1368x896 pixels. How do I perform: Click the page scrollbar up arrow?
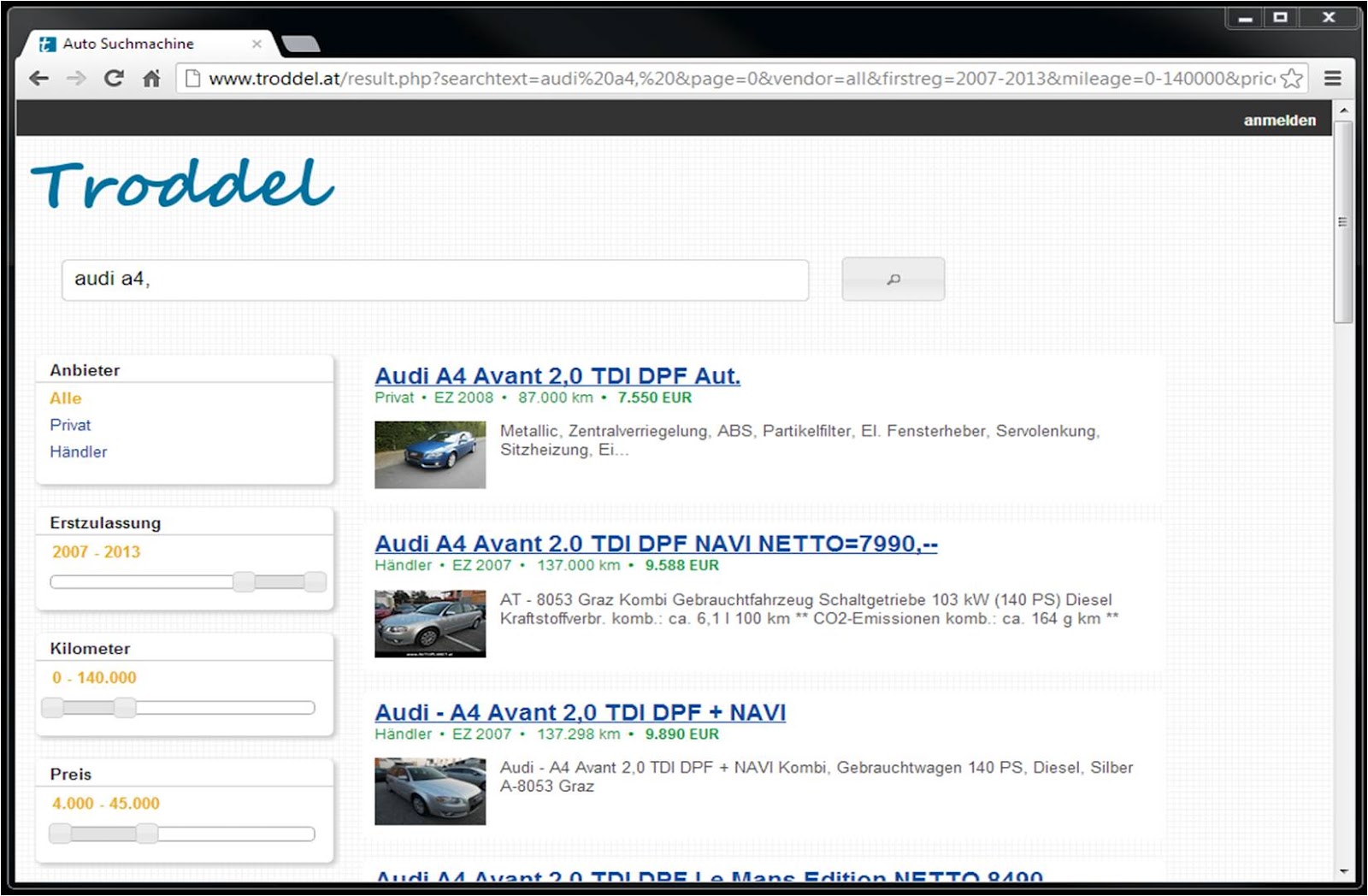coord(1343,110)
